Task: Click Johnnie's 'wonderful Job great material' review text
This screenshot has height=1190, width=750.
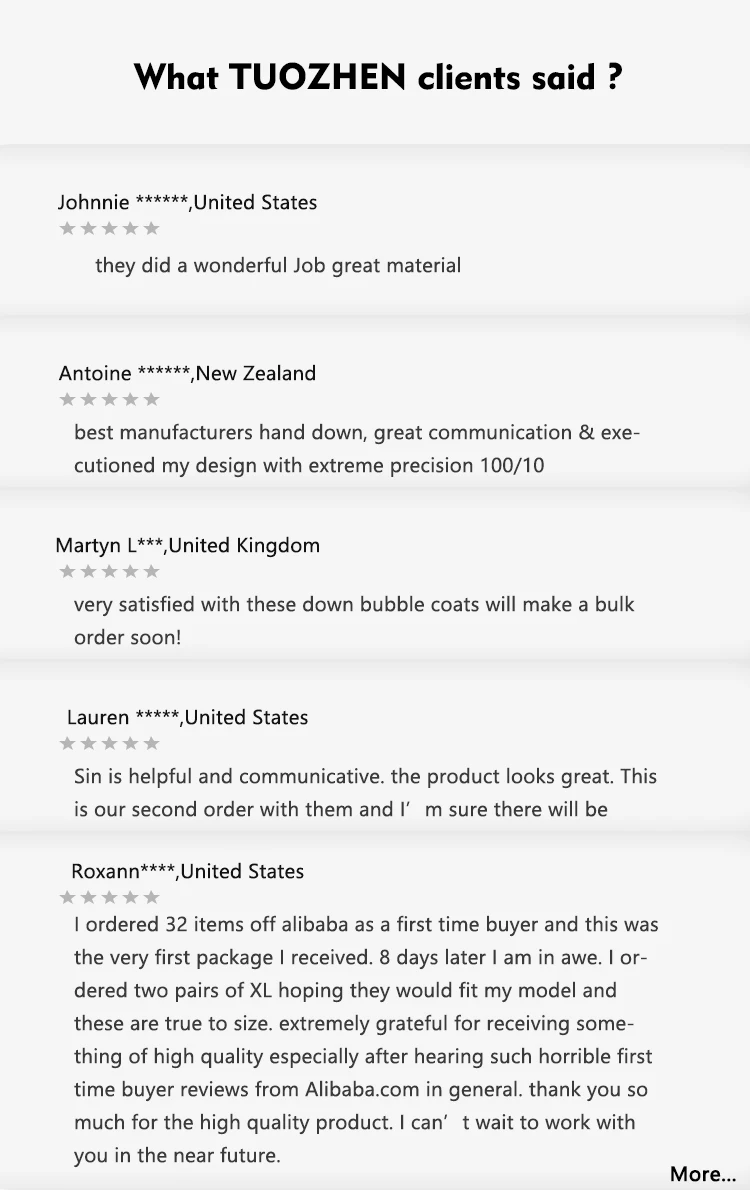Action: coord(278,265)
